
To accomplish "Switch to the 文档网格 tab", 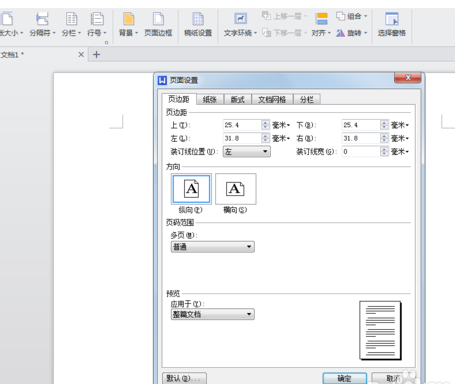I will tap(272, 99).
